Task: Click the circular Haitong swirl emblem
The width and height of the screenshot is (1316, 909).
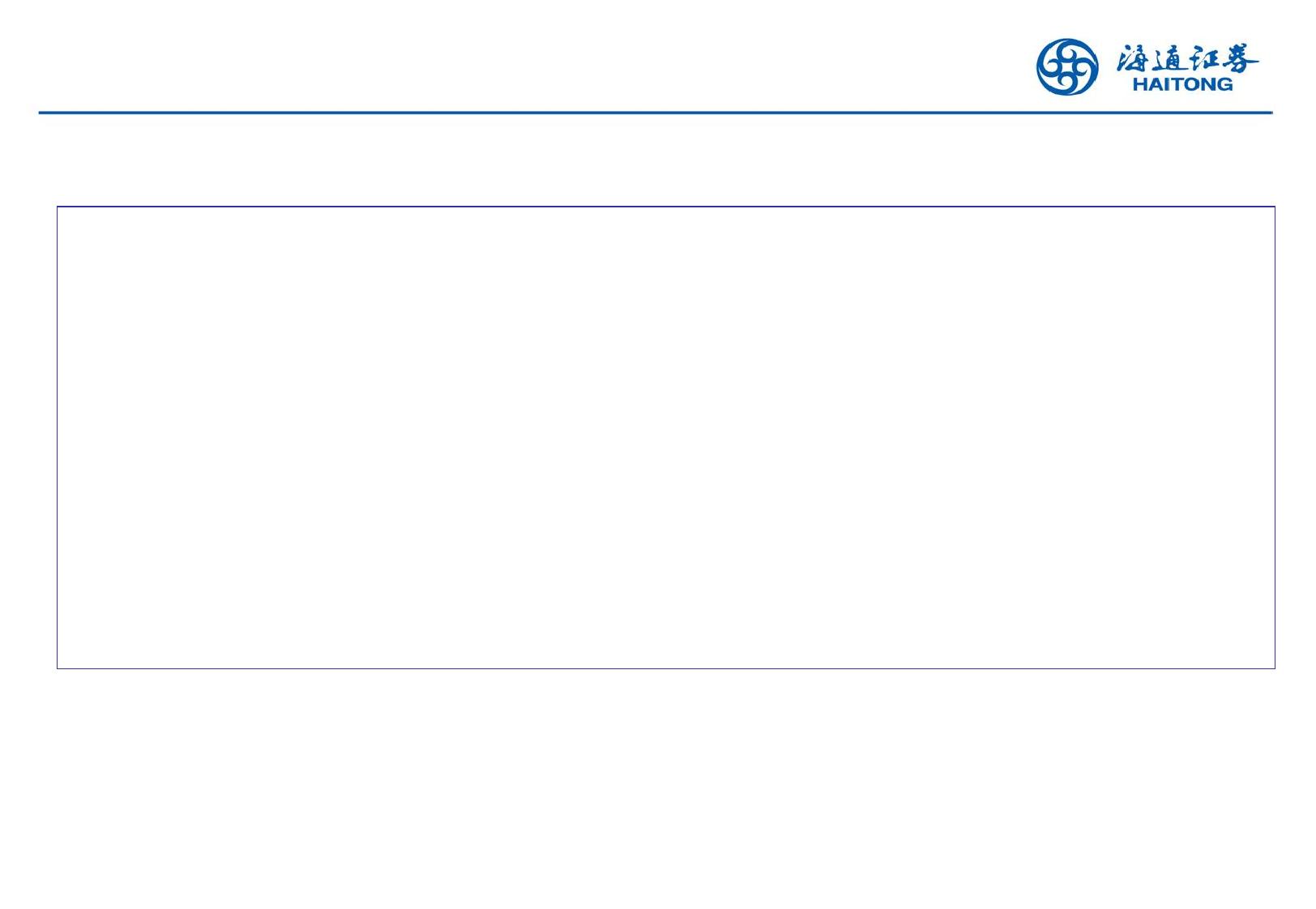Action: [1067, 66]
